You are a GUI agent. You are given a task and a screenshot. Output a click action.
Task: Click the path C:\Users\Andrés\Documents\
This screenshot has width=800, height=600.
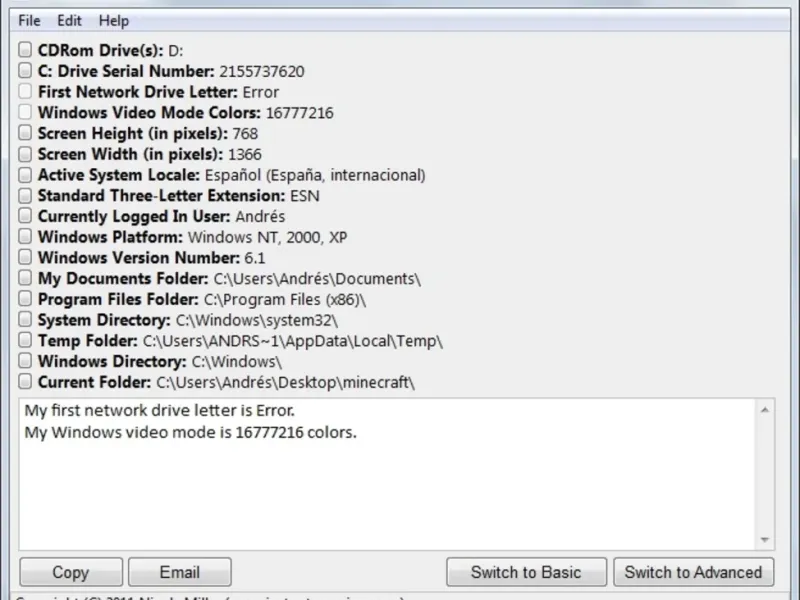tap(317, 279)
